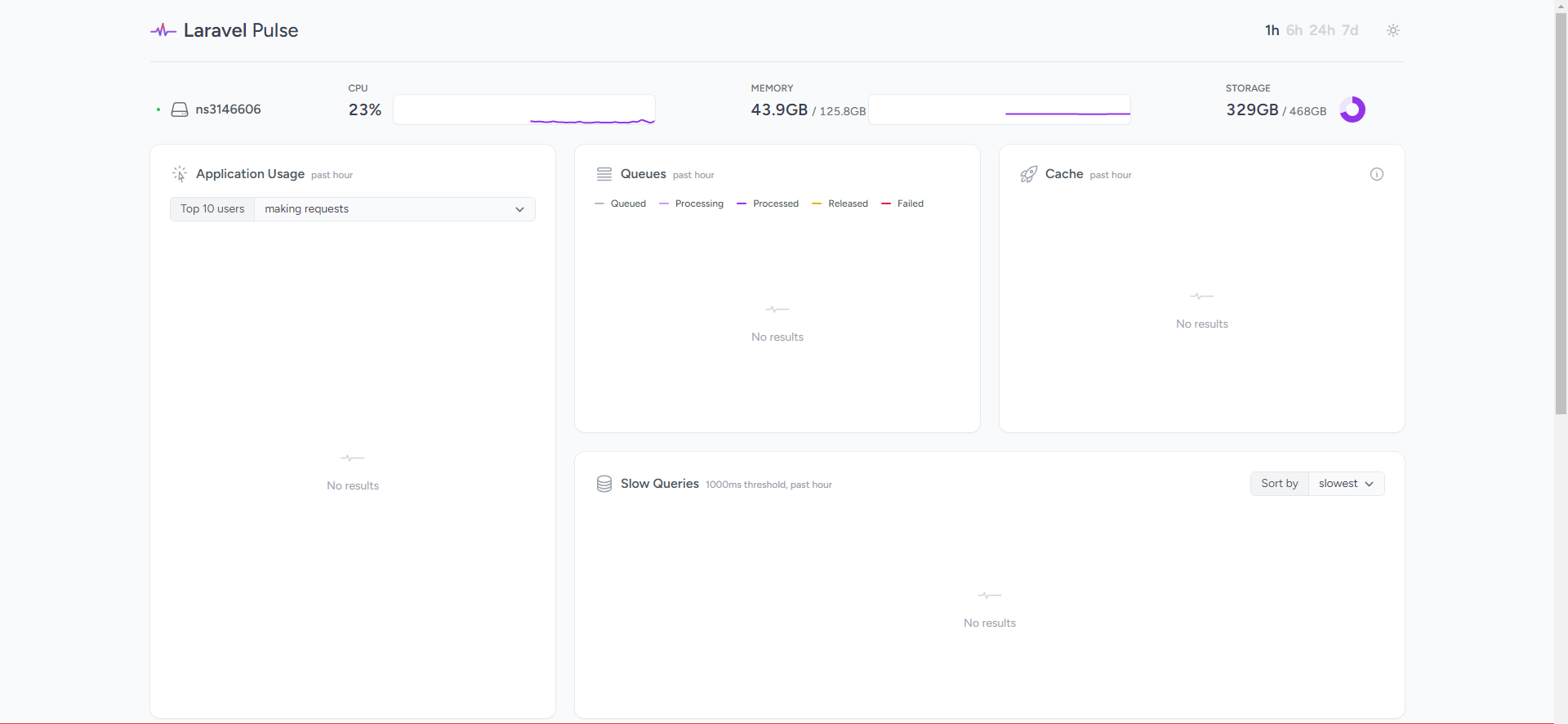Click the server icon beside ns3146606

tap(180, 109)
